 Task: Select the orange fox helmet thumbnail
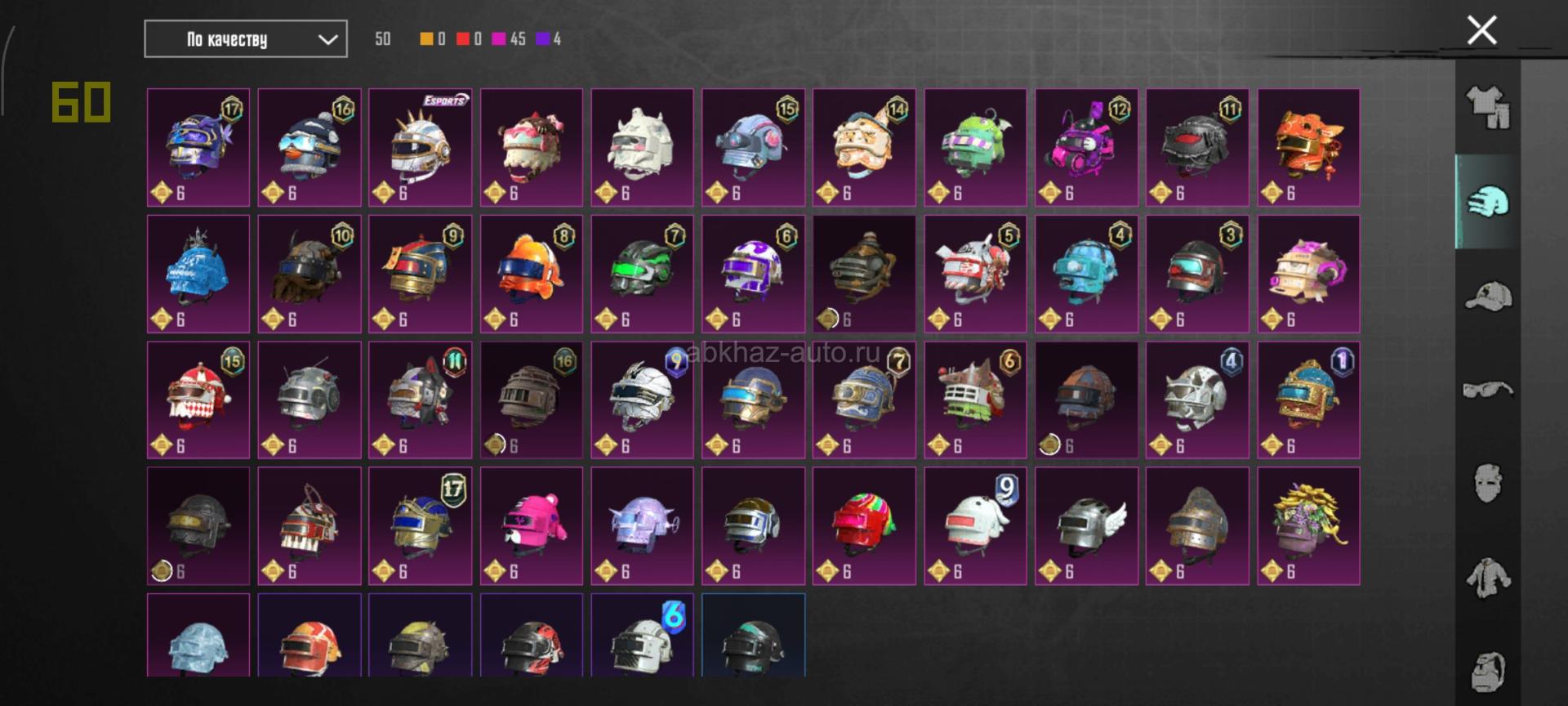point(1308,147)
